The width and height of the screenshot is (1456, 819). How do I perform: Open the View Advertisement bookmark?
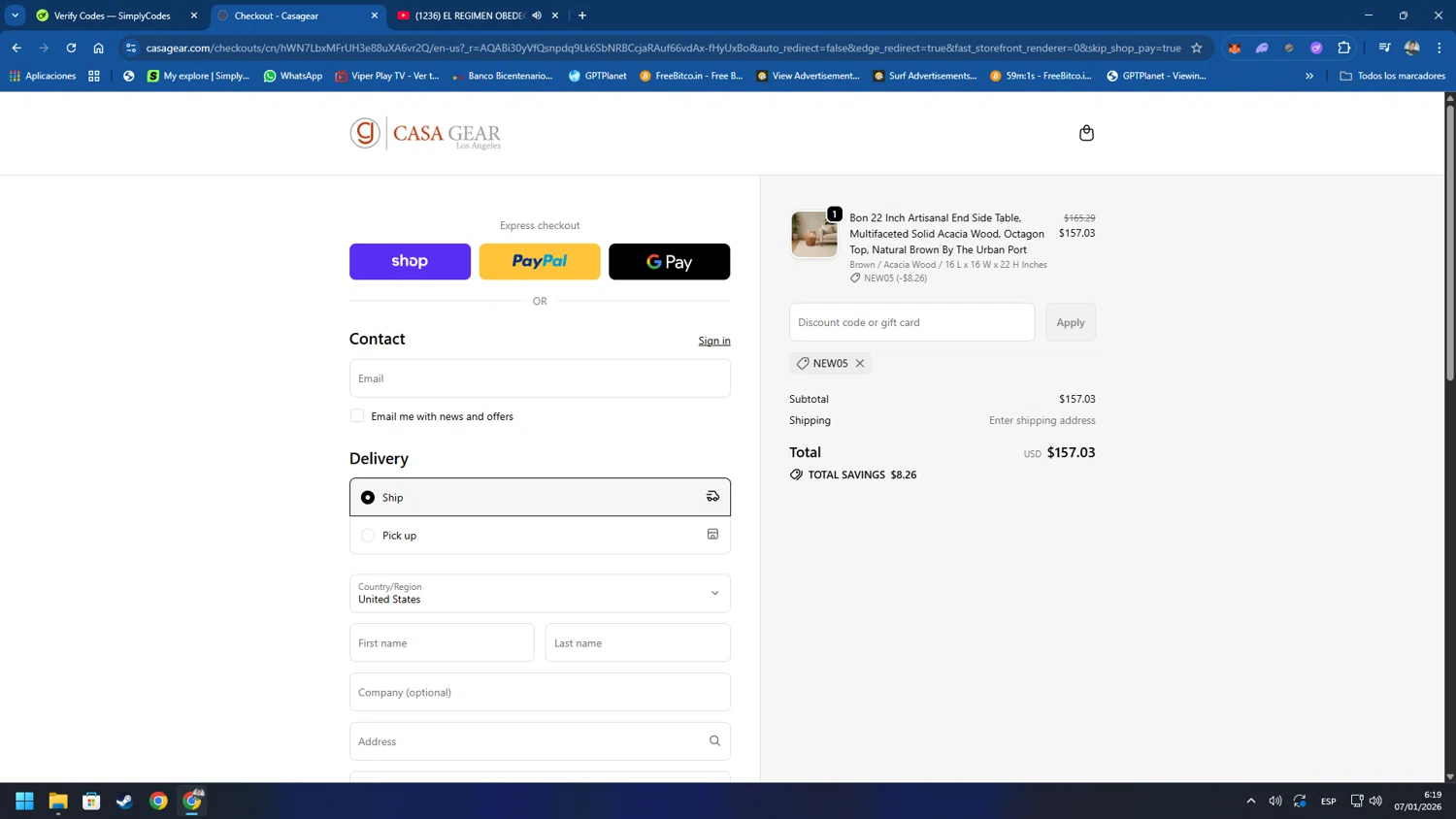(x=808, y=76)
